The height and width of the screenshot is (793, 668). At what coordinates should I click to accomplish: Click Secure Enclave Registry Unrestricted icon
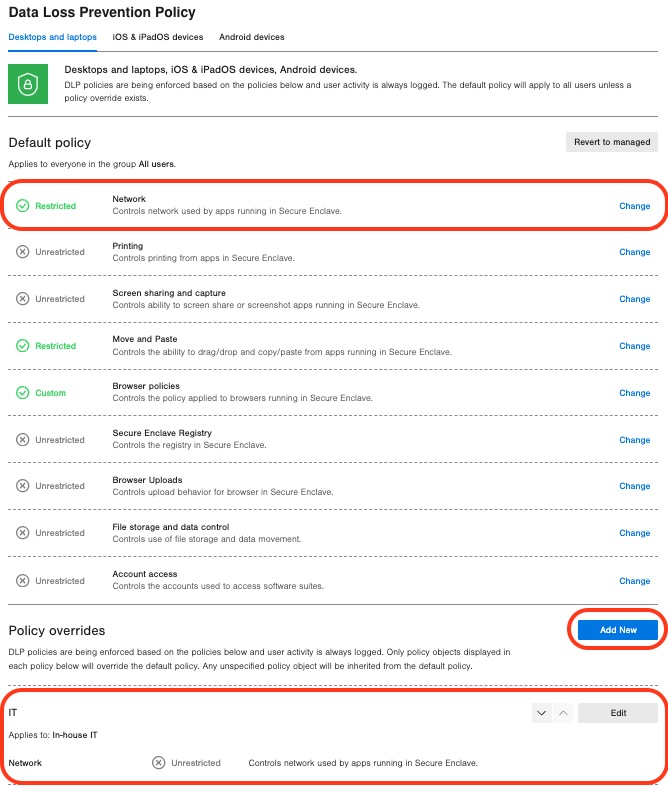pos(22,440)
